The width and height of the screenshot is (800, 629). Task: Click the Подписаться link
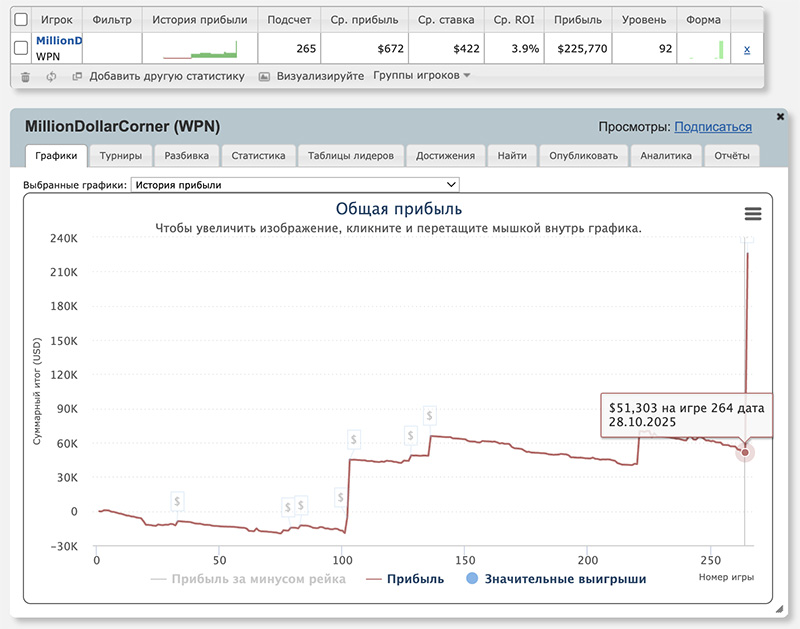tap(712, 127)
